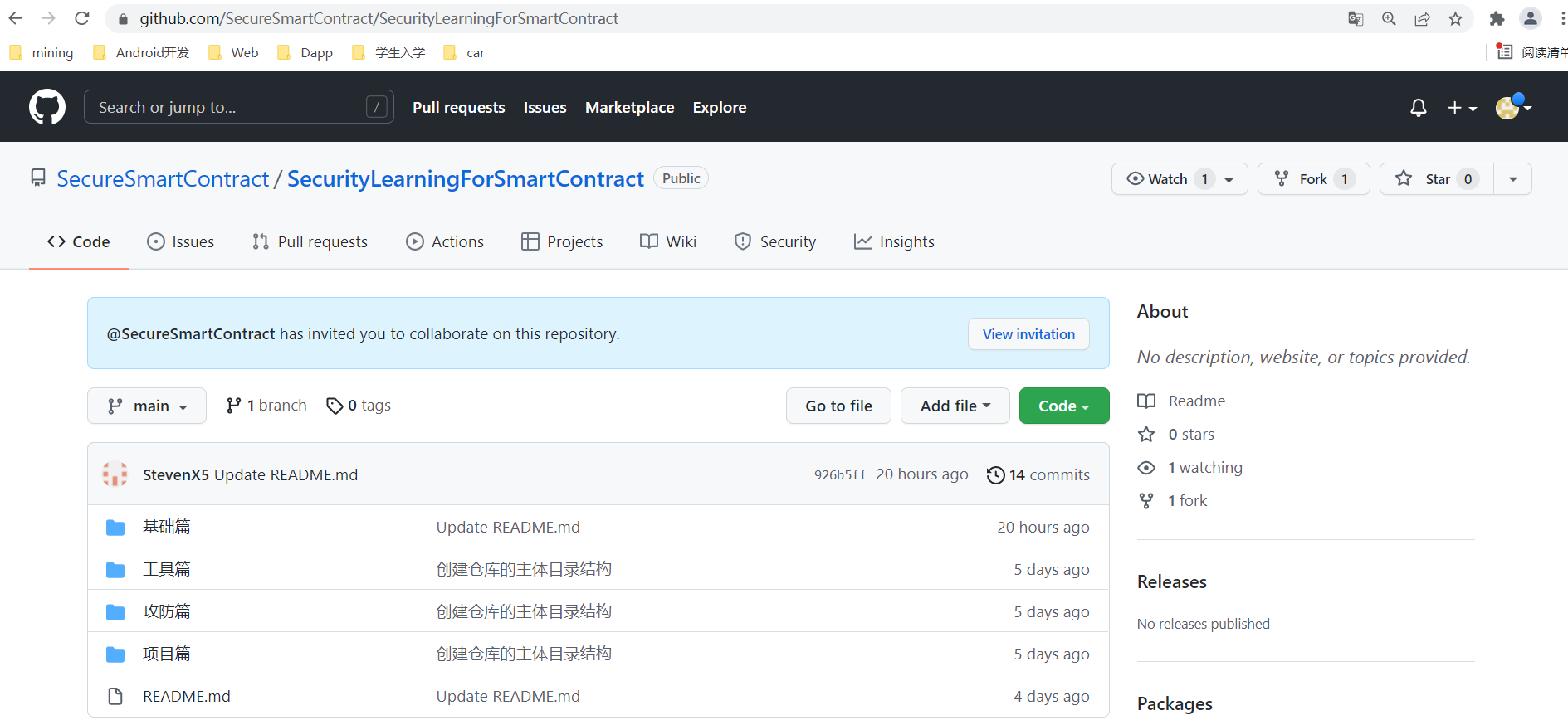Open the 0 stars link
The height and width of the screenshot is (725, 1568).
point(1176,434)
